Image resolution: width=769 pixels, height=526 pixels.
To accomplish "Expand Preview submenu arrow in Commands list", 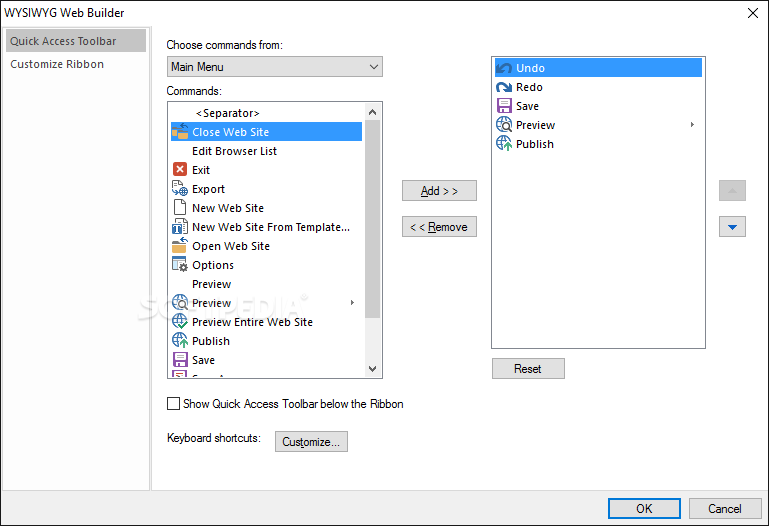I will [x=352, y=303].
